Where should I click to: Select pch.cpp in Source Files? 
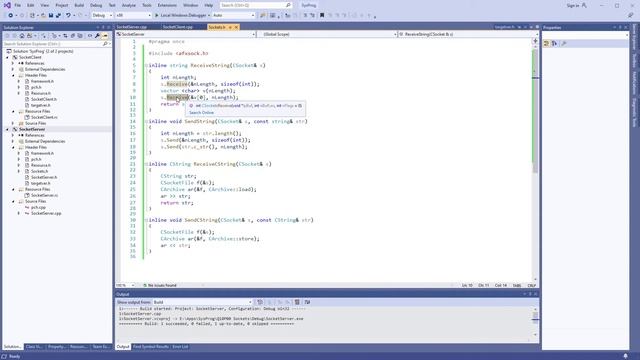[x=38, y=207]
